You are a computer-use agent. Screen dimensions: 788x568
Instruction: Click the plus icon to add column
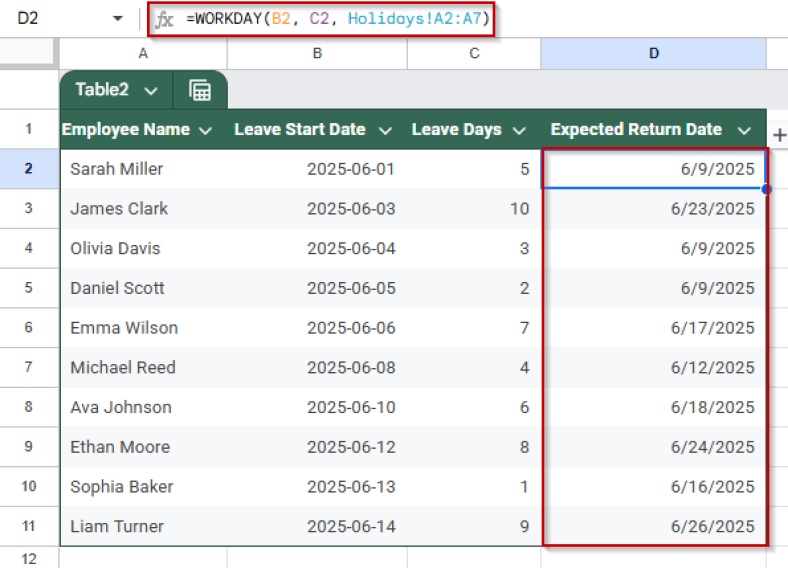click(778, 135)
